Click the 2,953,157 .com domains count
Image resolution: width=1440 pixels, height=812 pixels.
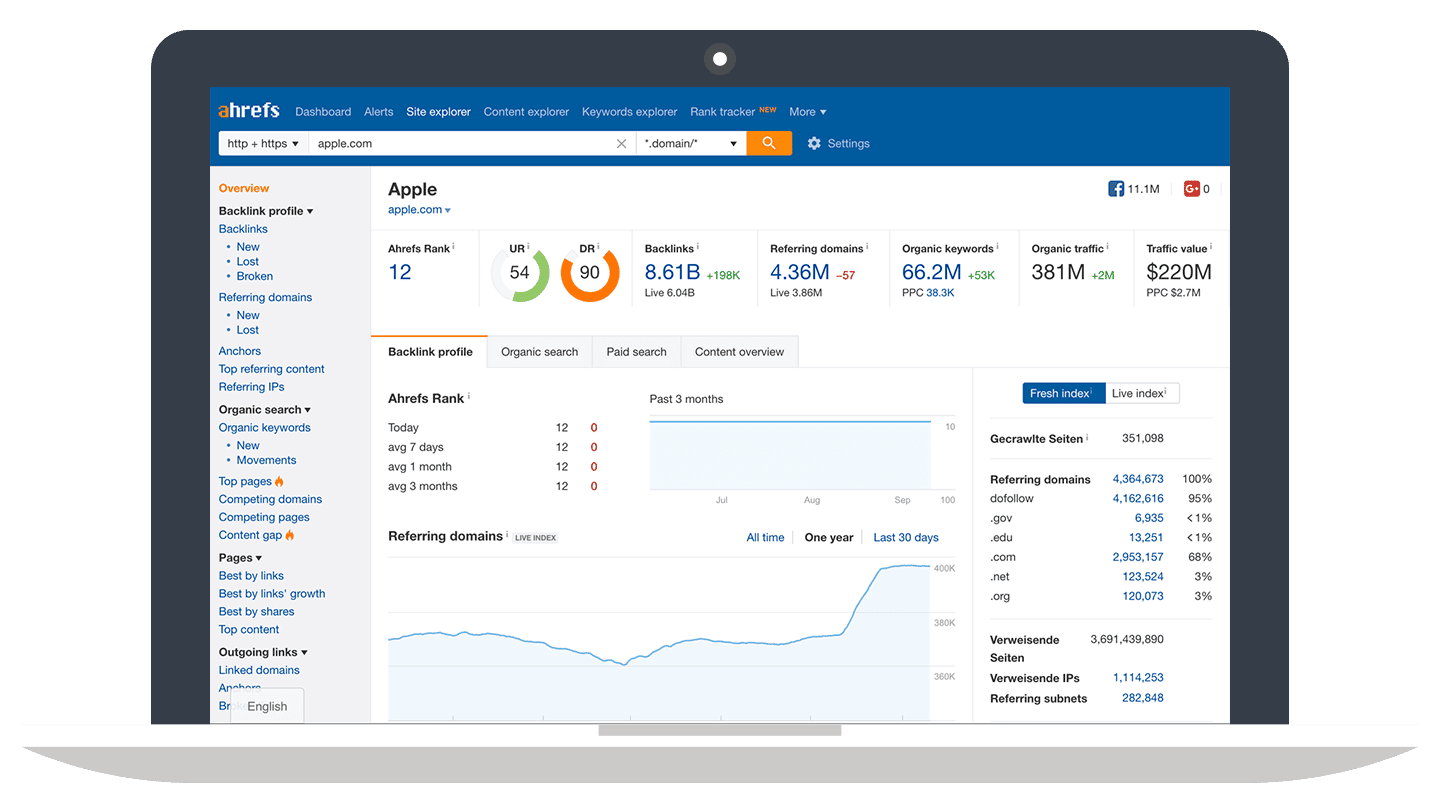[1138, 557]
